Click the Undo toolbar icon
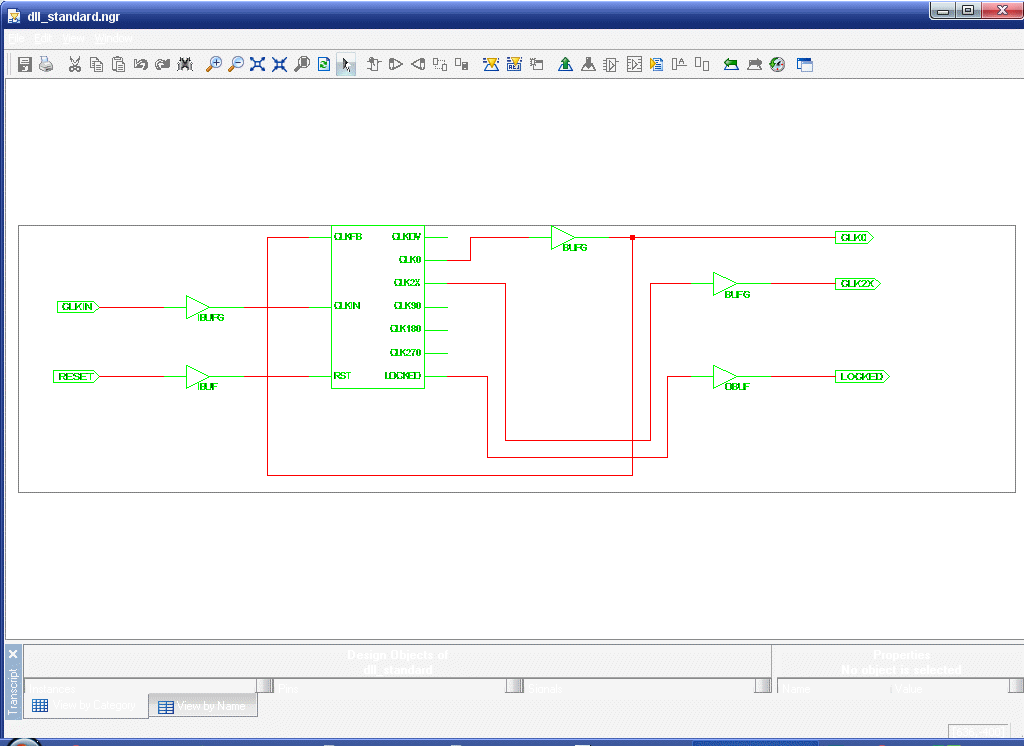Screen dimensions: 1024x746 click(140, 64)
